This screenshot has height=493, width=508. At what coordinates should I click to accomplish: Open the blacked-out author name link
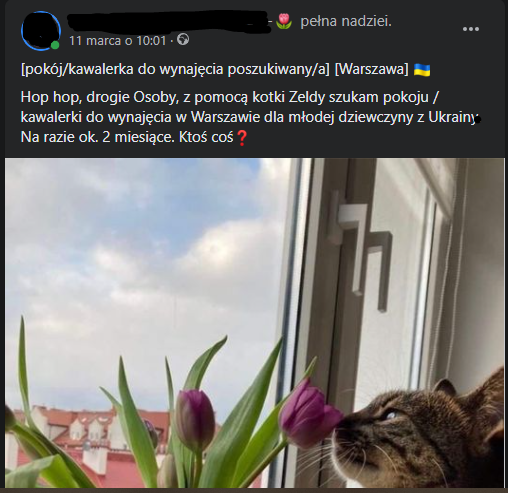coord(168,22)
